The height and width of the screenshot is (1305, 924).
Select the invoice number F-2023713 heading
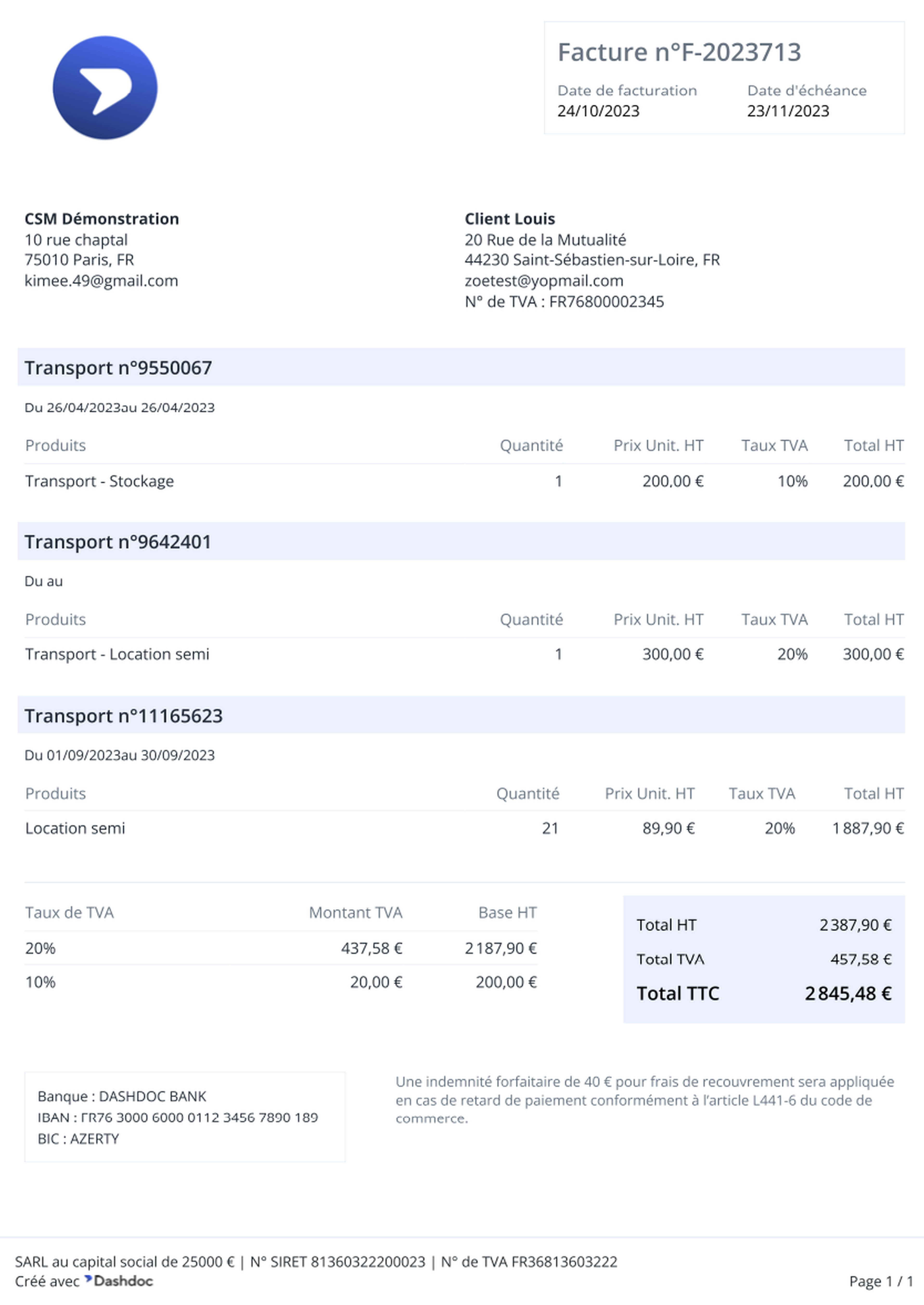(x=679, y=52)
